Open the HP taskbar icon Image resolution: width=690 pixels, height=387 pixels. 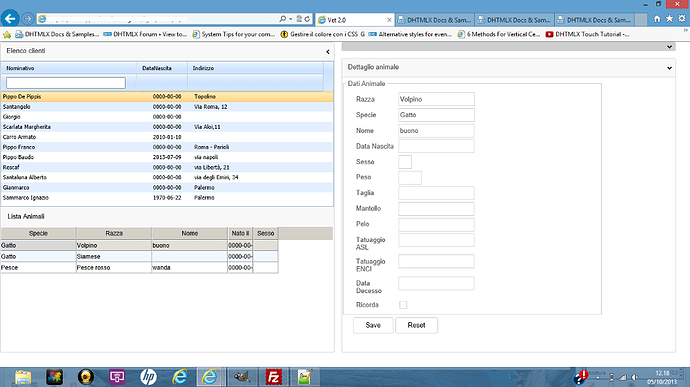click(x=148, y=377)
